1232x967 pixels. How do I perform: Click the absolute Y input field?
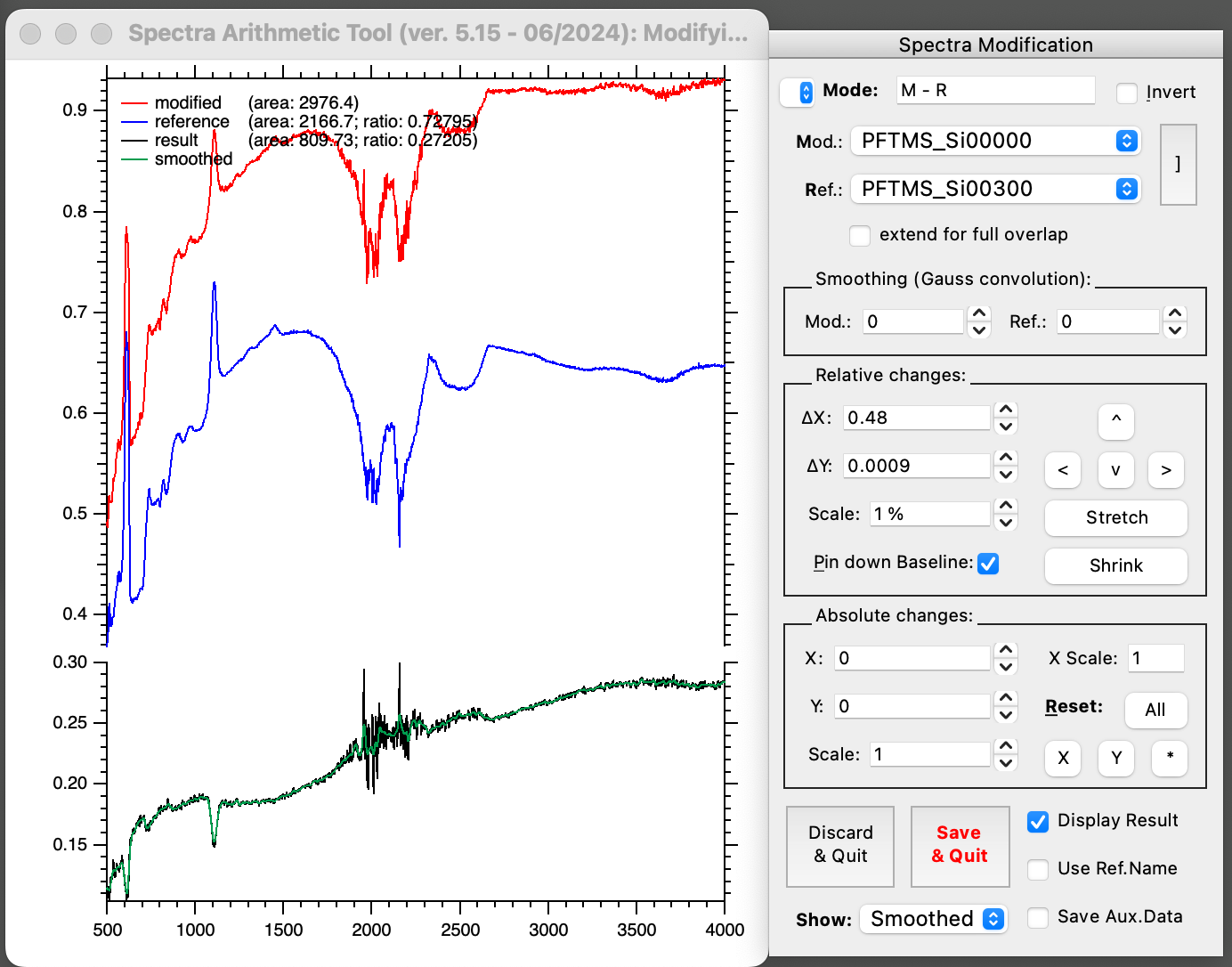click(x=912, y=706)
